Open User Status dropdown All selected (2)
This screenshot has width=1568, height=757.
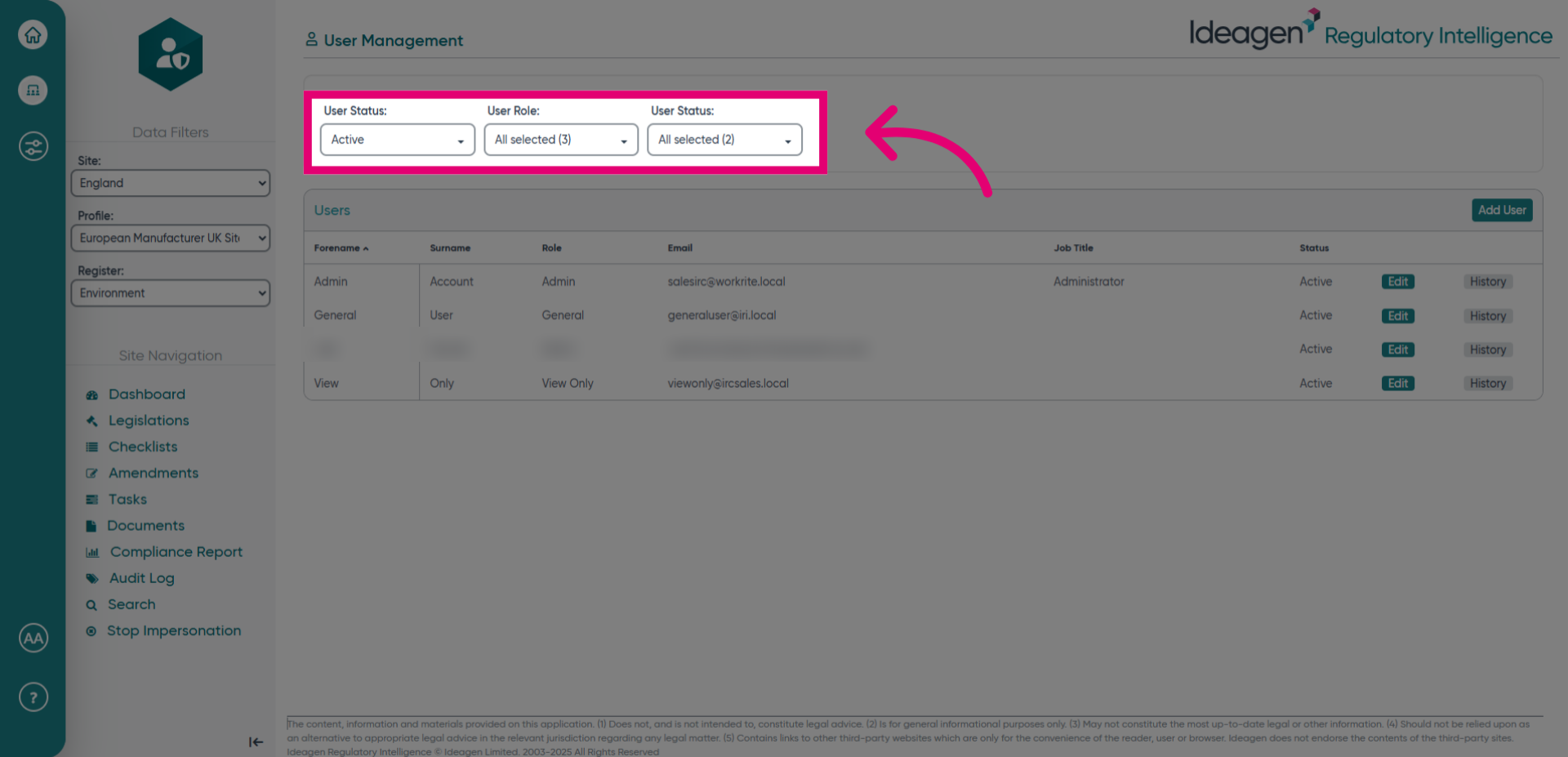pyautogui.click(x=724, y=140)
